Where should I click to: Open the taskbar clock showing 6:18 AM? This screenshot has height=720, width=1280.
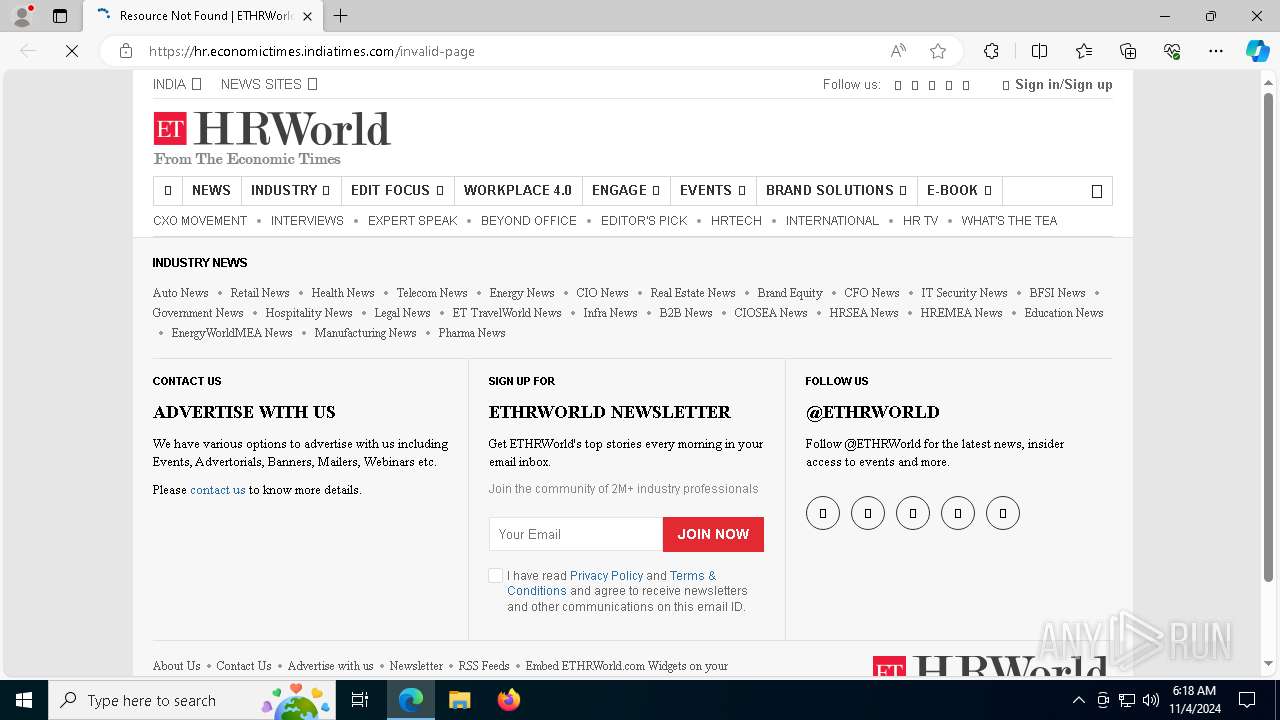[1194, 700]
